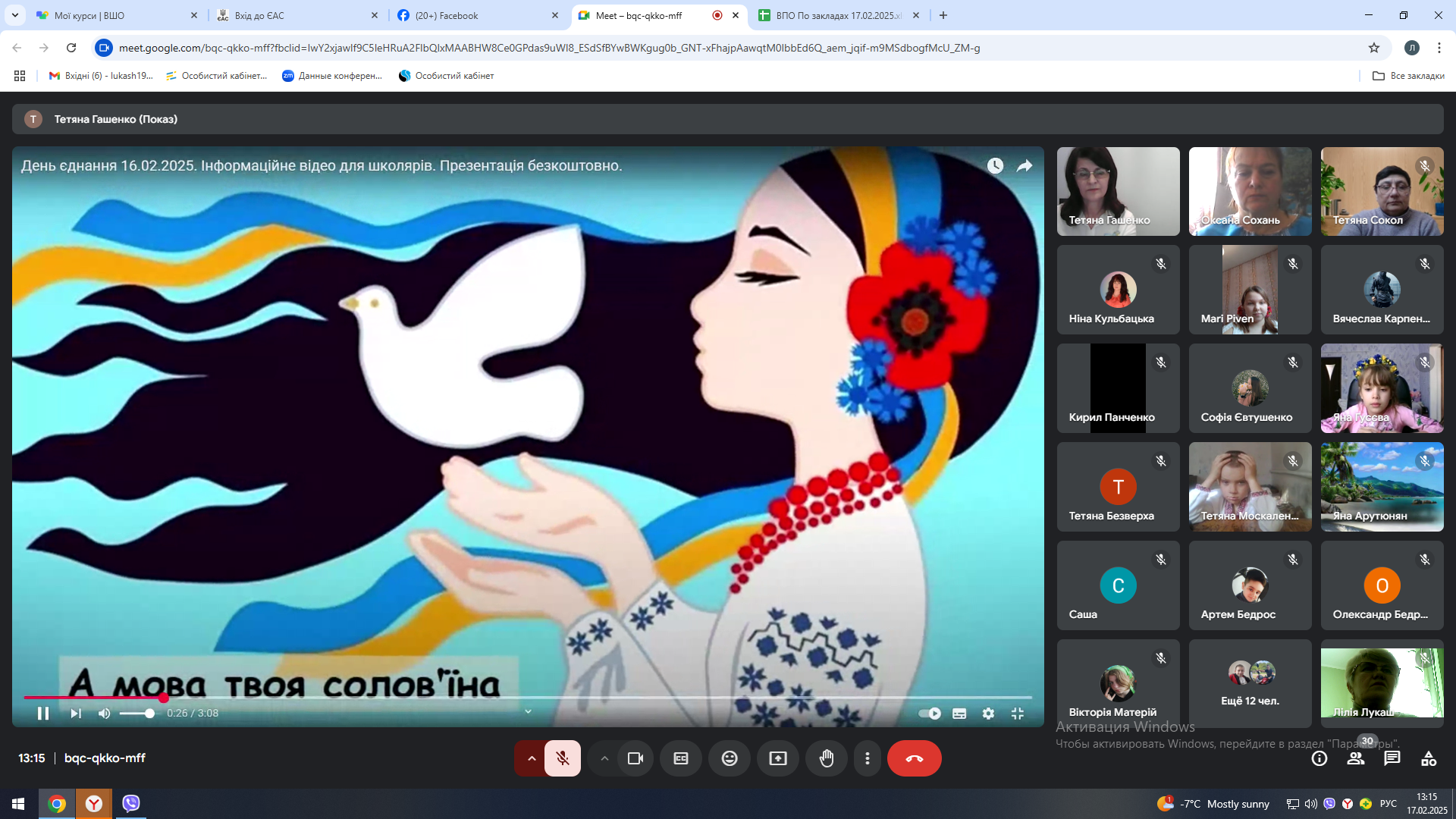Go back to previous page

(17, 48)
